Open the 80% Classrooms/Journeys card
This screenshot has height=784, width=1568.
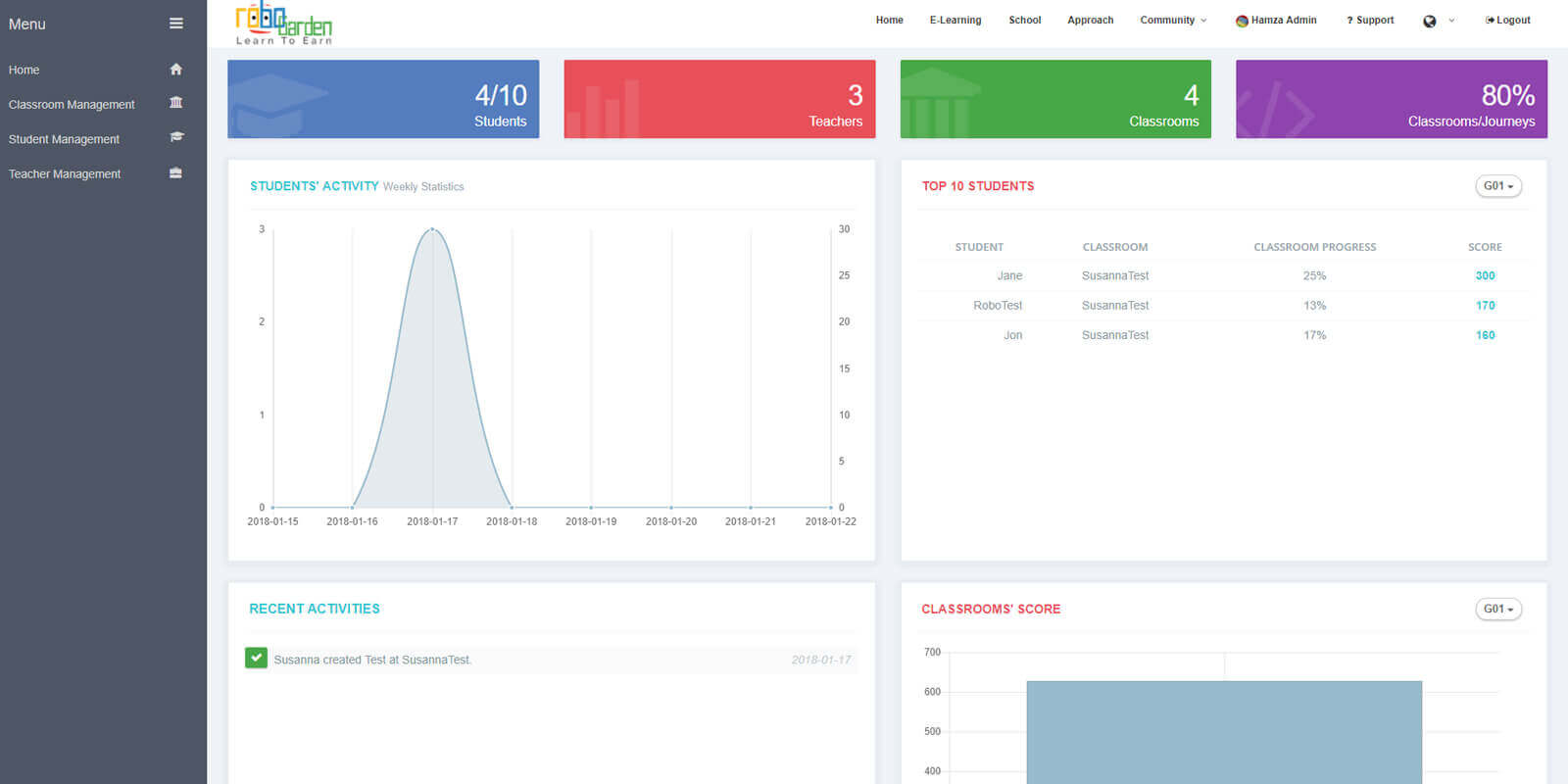(x=1392, y=99)
